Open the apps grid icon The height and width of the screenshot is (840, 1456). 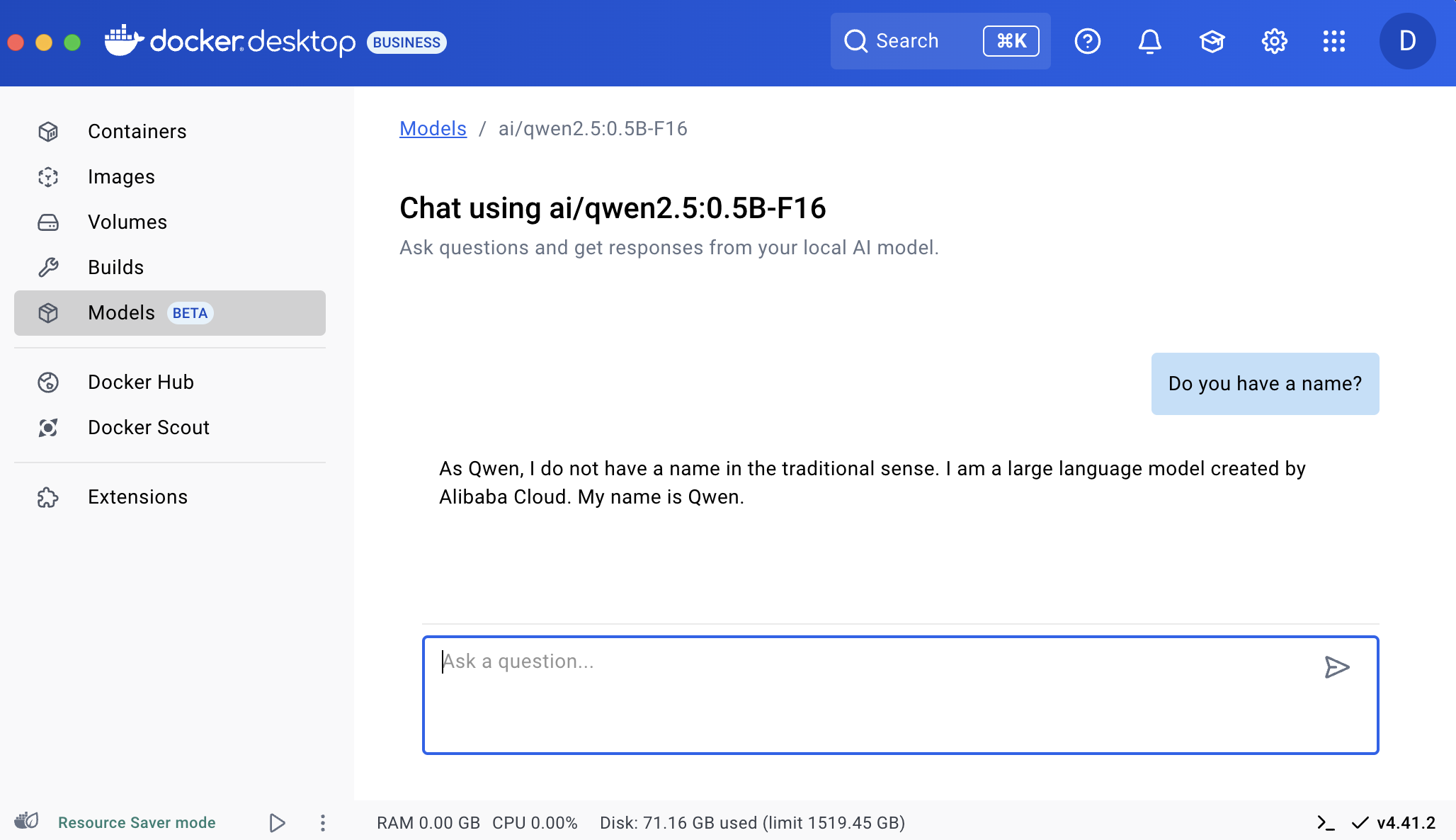pyautogui.click(x=1333, y=41)
